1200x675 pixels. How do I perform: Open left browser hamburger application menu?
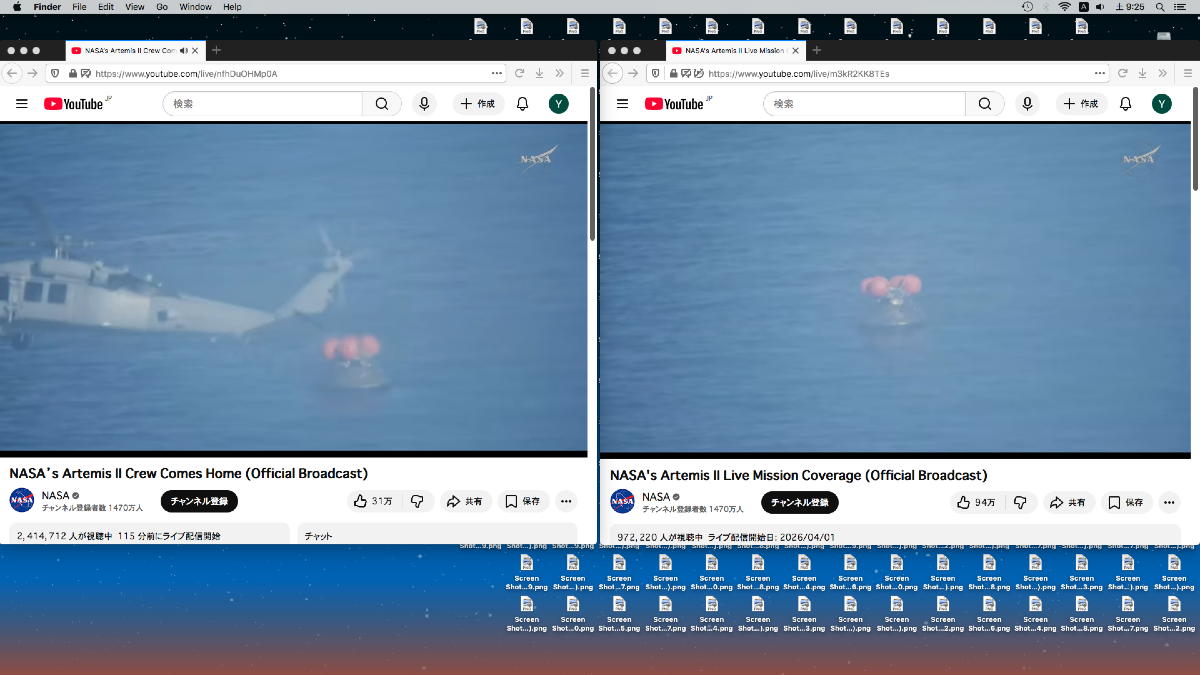(x=585, y=73)
